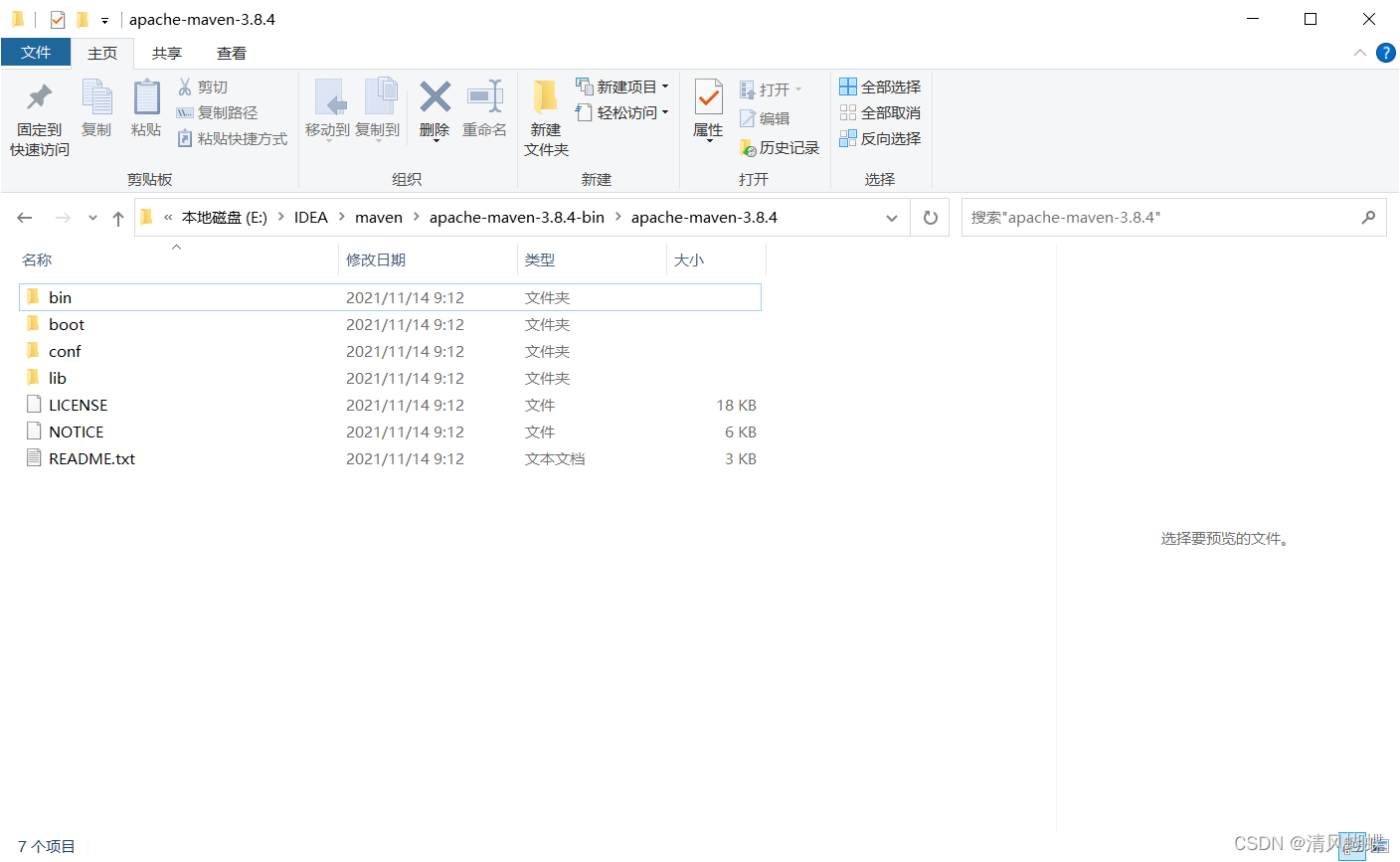Click the Cut (剪切) scissors icon
Image resolution: width=1400 pixels, height=862 pixels.
(185, 86)
